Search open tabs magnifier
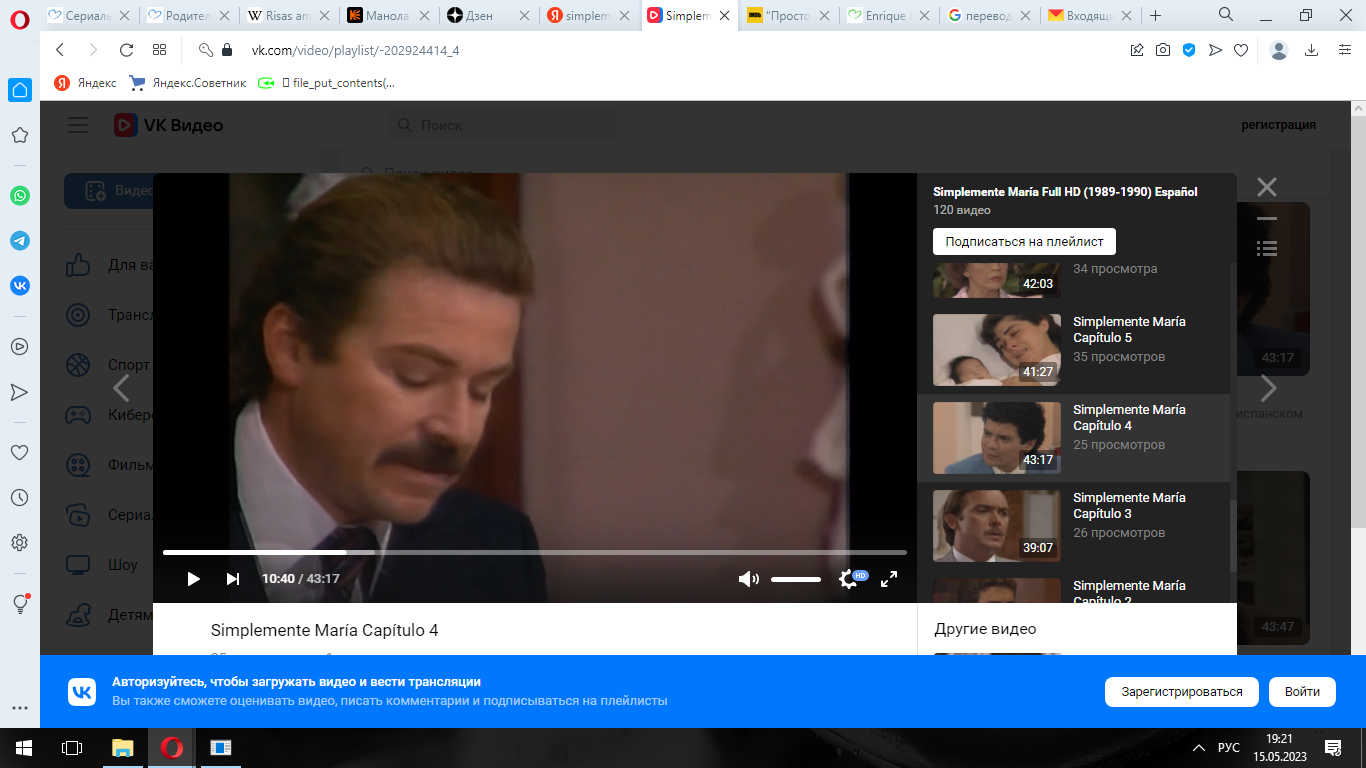 point(1225,14)
